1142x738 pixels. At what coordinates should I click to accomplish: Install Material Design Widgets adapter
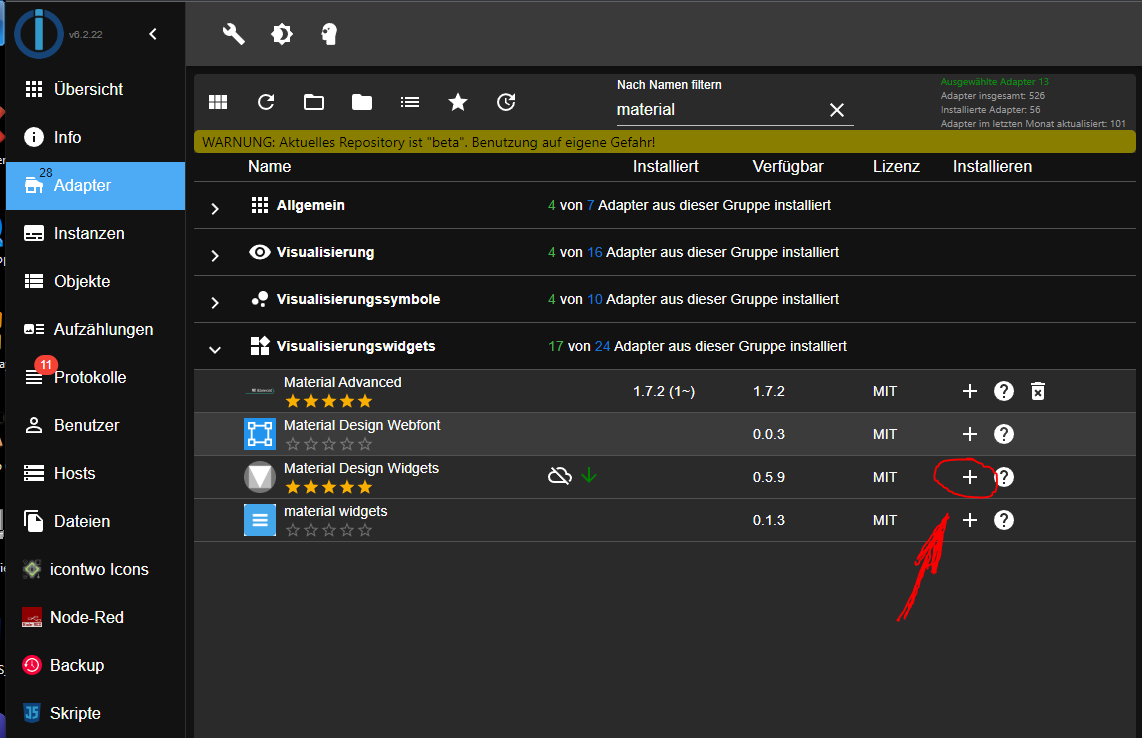coord(969,478)
